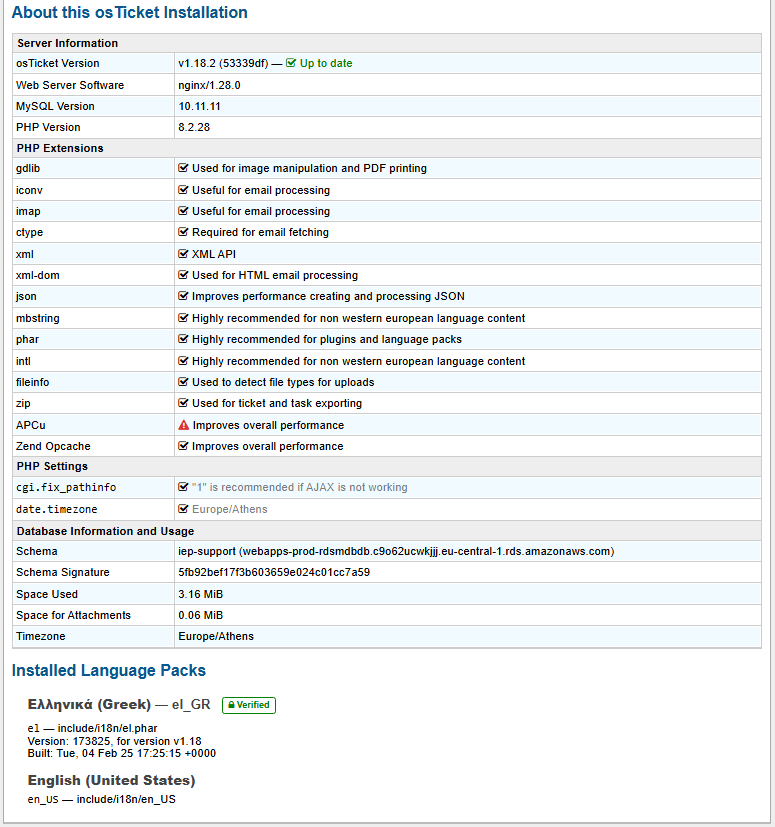Image resolution: width=775 pixels, height=827 pixels.
Task: Click the English (United States) language heading
Action: [111, 780]
